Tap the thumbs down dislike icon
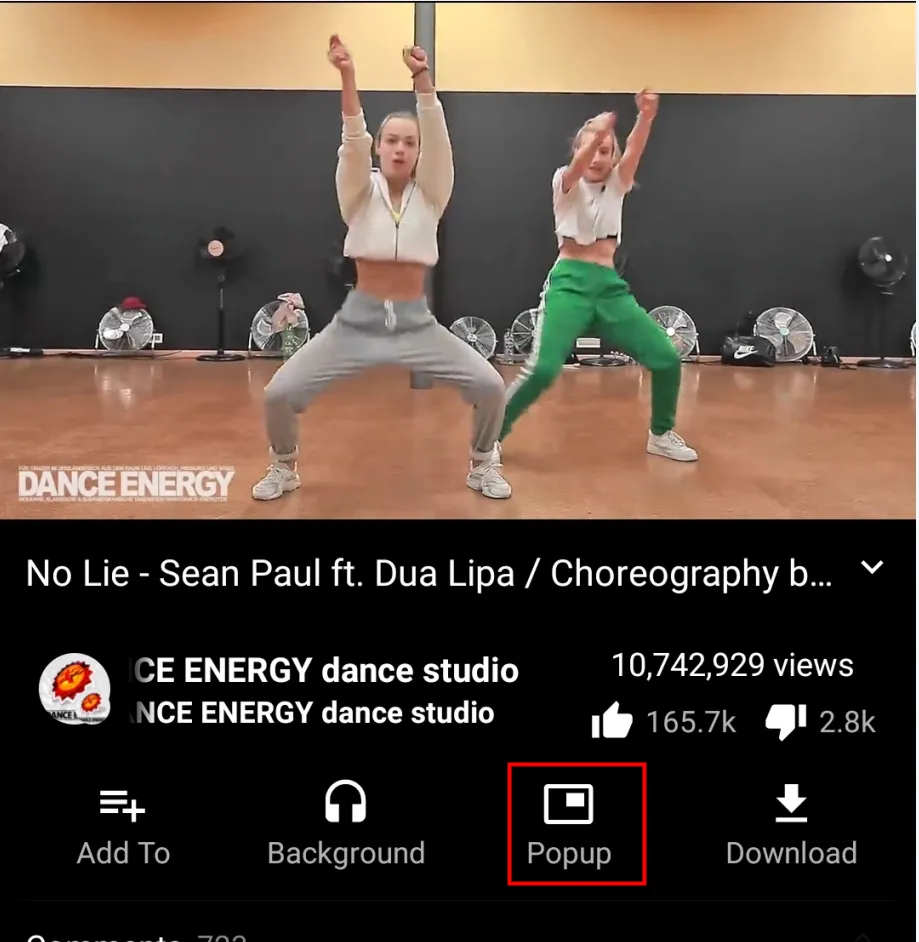 click(x=786, y=722)
